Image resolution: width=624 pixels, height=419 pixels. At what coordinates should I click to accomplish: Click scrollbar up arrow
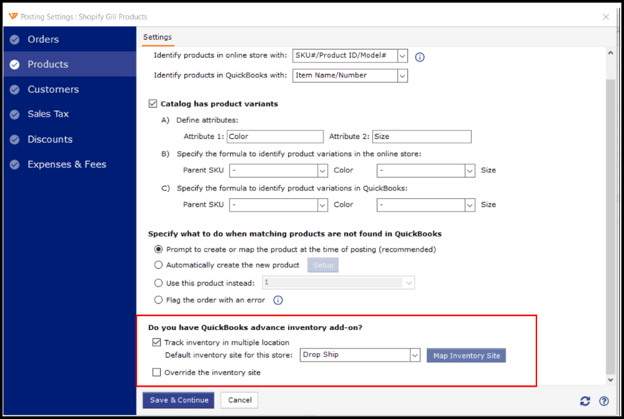(x=610, y=53)
